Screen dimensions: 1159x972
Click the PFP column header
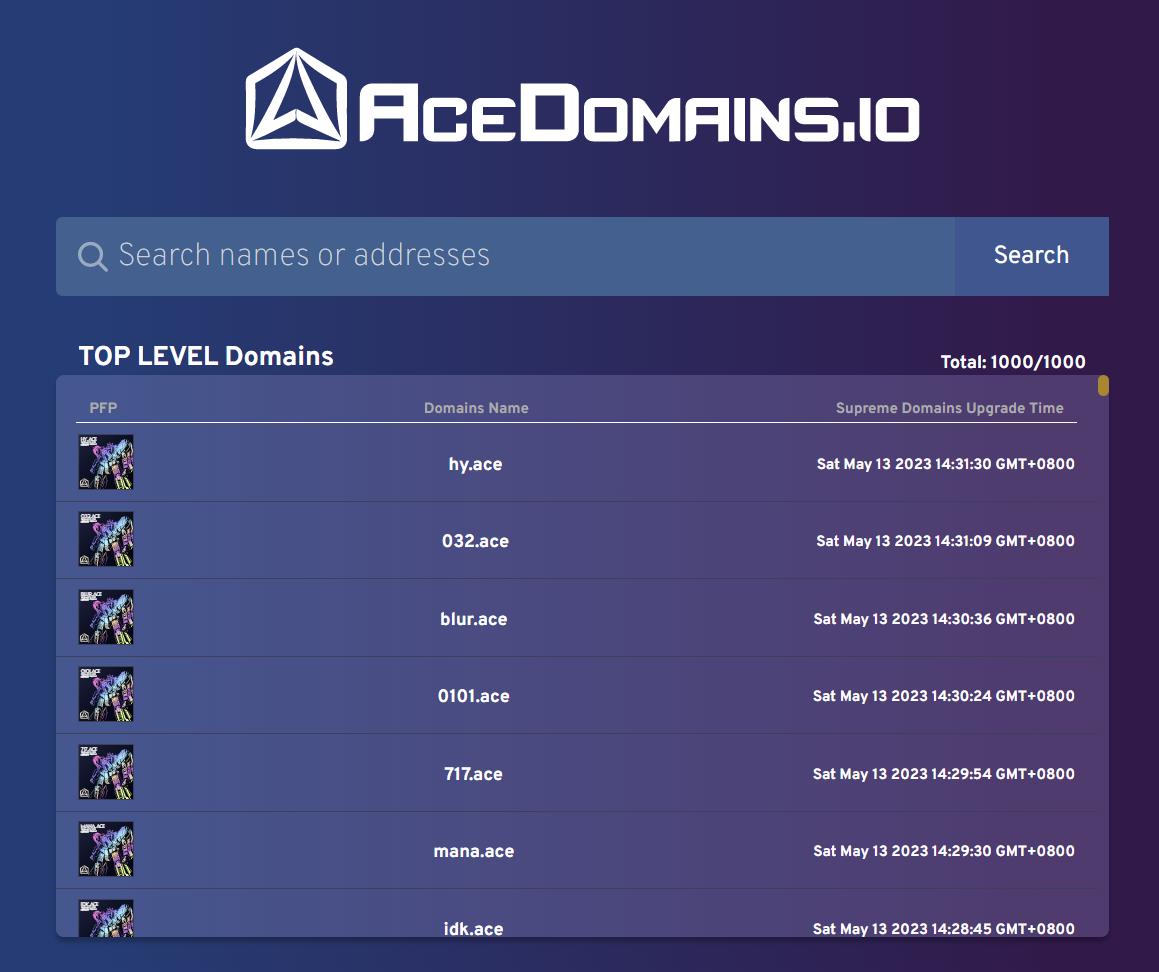click(103, 408)
